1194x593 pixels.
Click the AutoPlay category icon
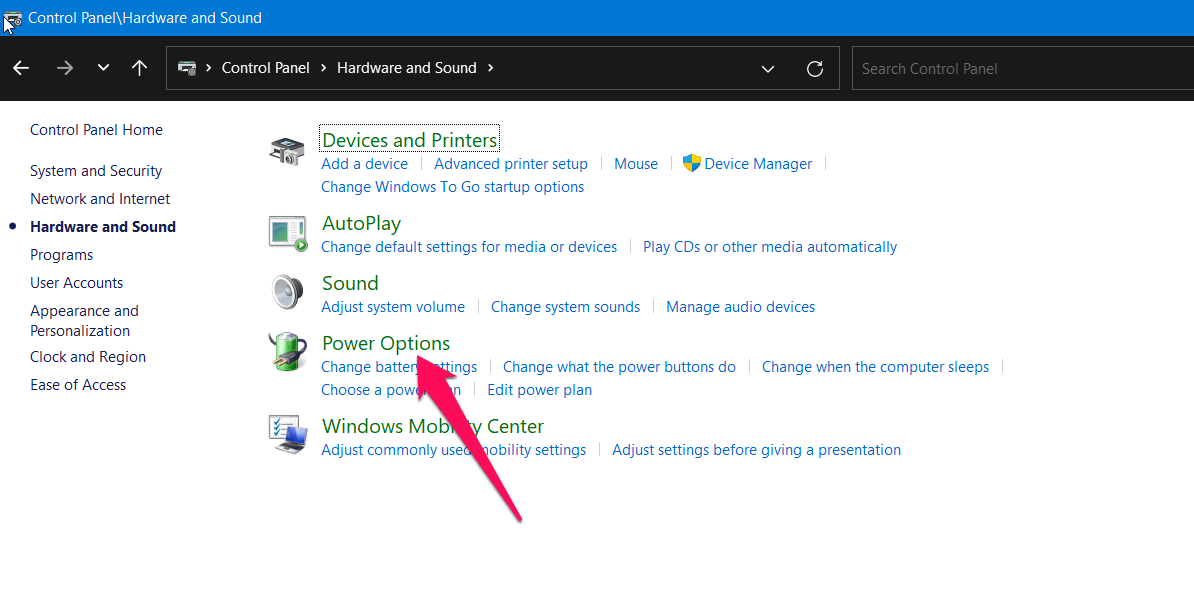(287, 233)
